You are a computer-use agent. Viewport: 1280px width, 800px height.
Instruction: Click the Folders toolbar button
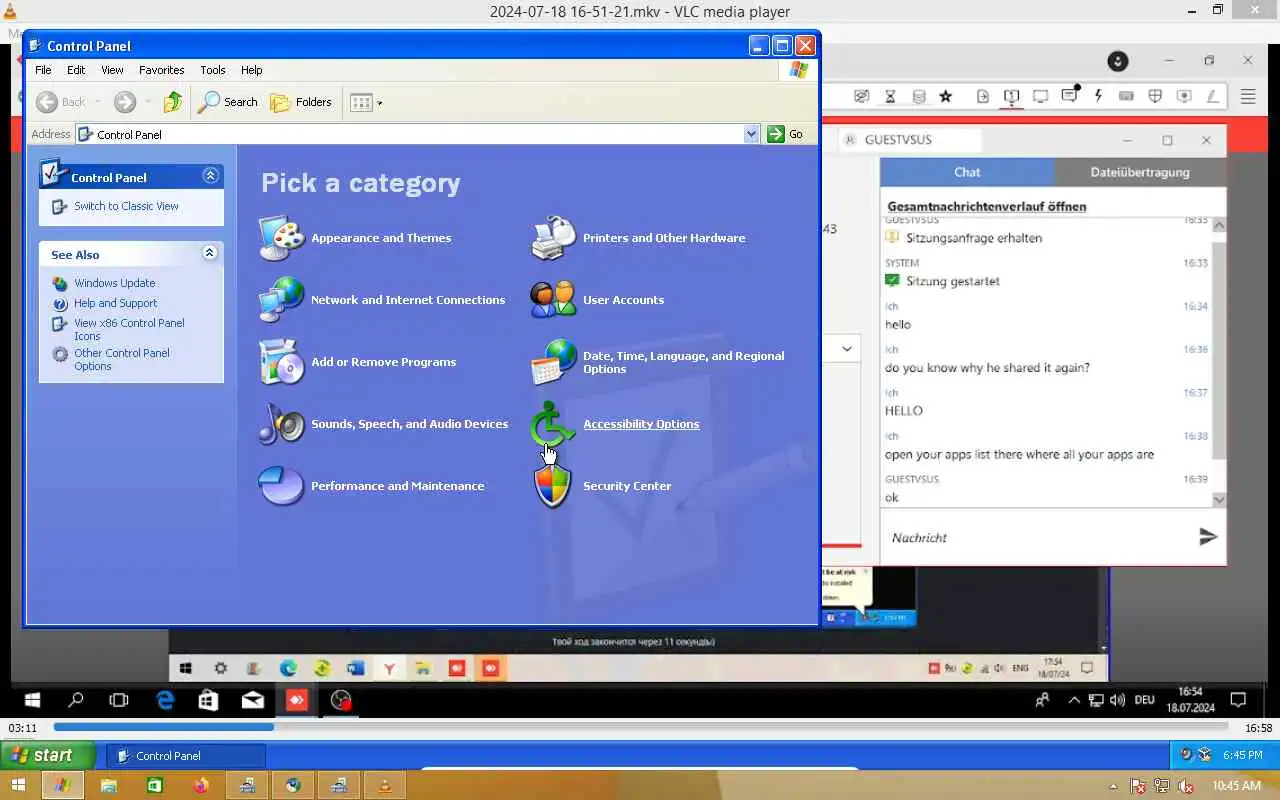click(x=301, y=102)
